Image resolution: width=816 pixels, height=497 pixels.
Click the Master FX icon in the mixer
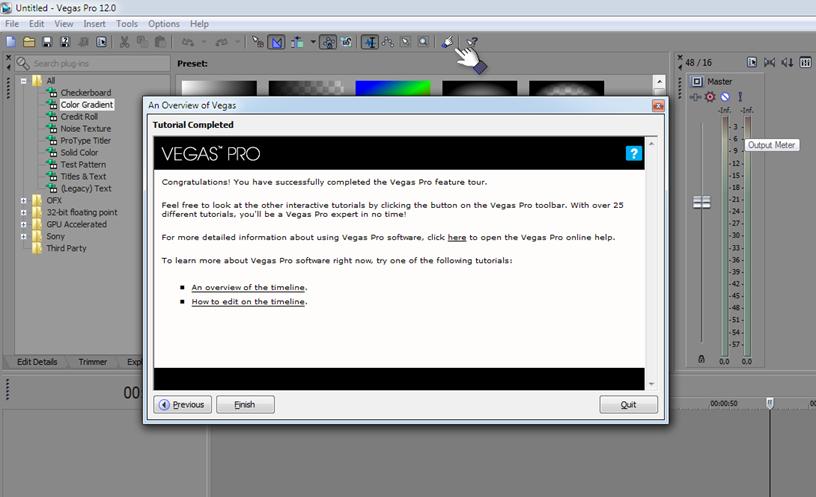click(695, 97)
